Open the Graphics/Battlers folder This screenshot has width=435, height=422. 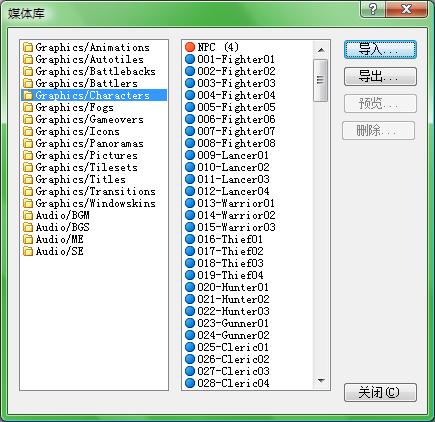click(x=86, y=83)
